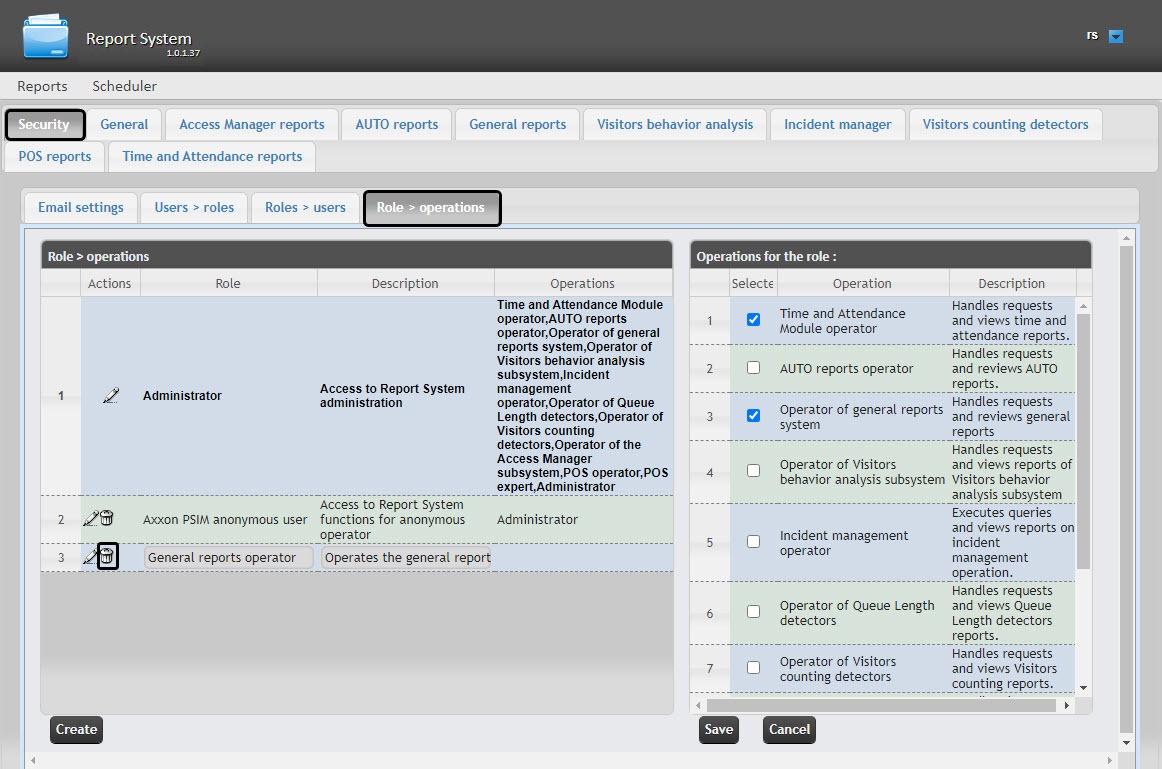The height and width of the screenshot is (769, 1162).
Task: Click the down arrow of operations list scrollbar
Action: pos(1084,689)
